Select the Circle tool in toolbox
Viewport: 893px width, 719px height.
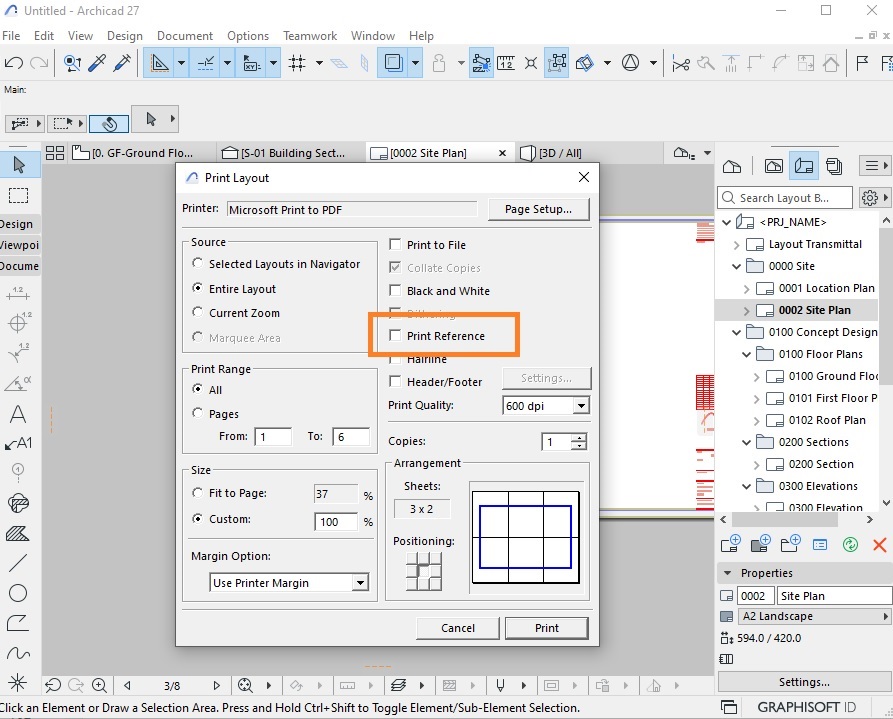tap(18, 593)
